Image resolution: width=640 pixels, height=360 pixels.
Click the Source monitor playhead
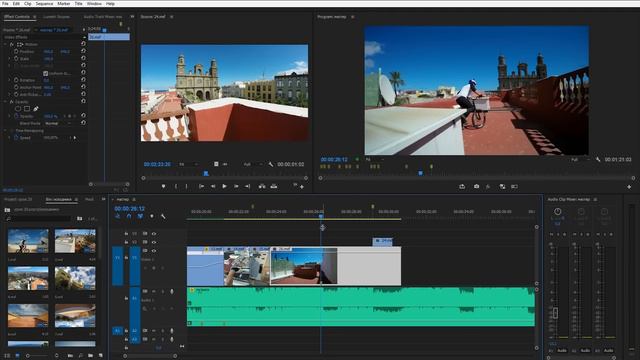click(206, 173)
